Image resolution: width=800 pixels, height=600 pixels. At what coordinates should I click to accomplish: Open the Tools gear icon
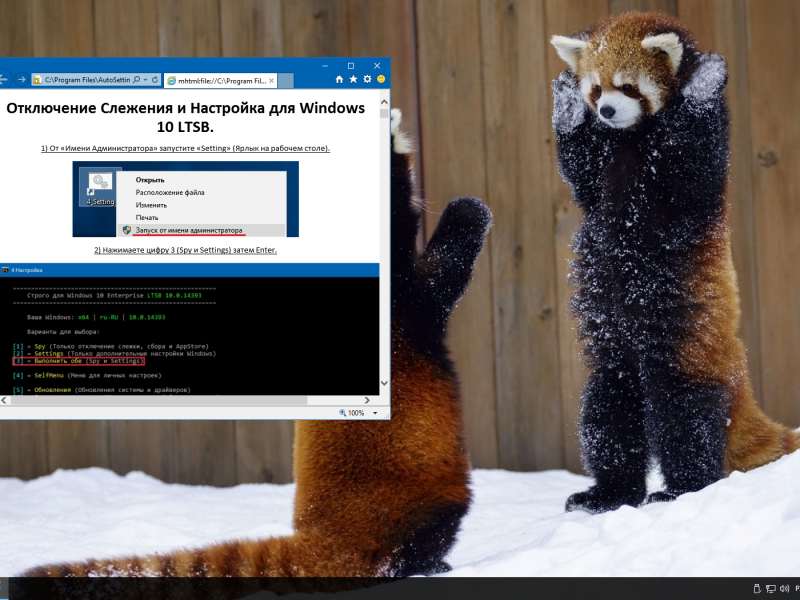[x=367, y=80]
